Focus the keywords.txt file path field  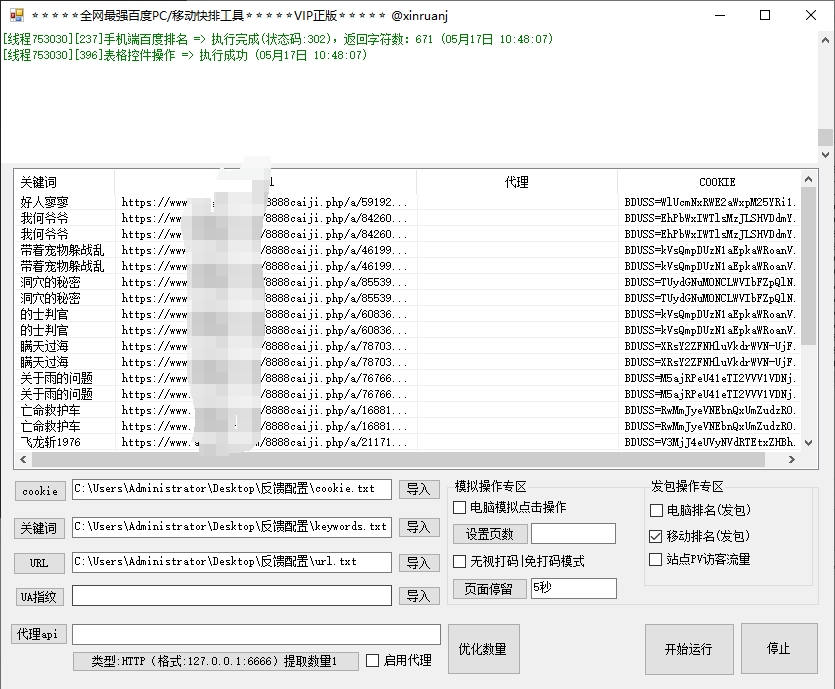click(x=232, y=527)
